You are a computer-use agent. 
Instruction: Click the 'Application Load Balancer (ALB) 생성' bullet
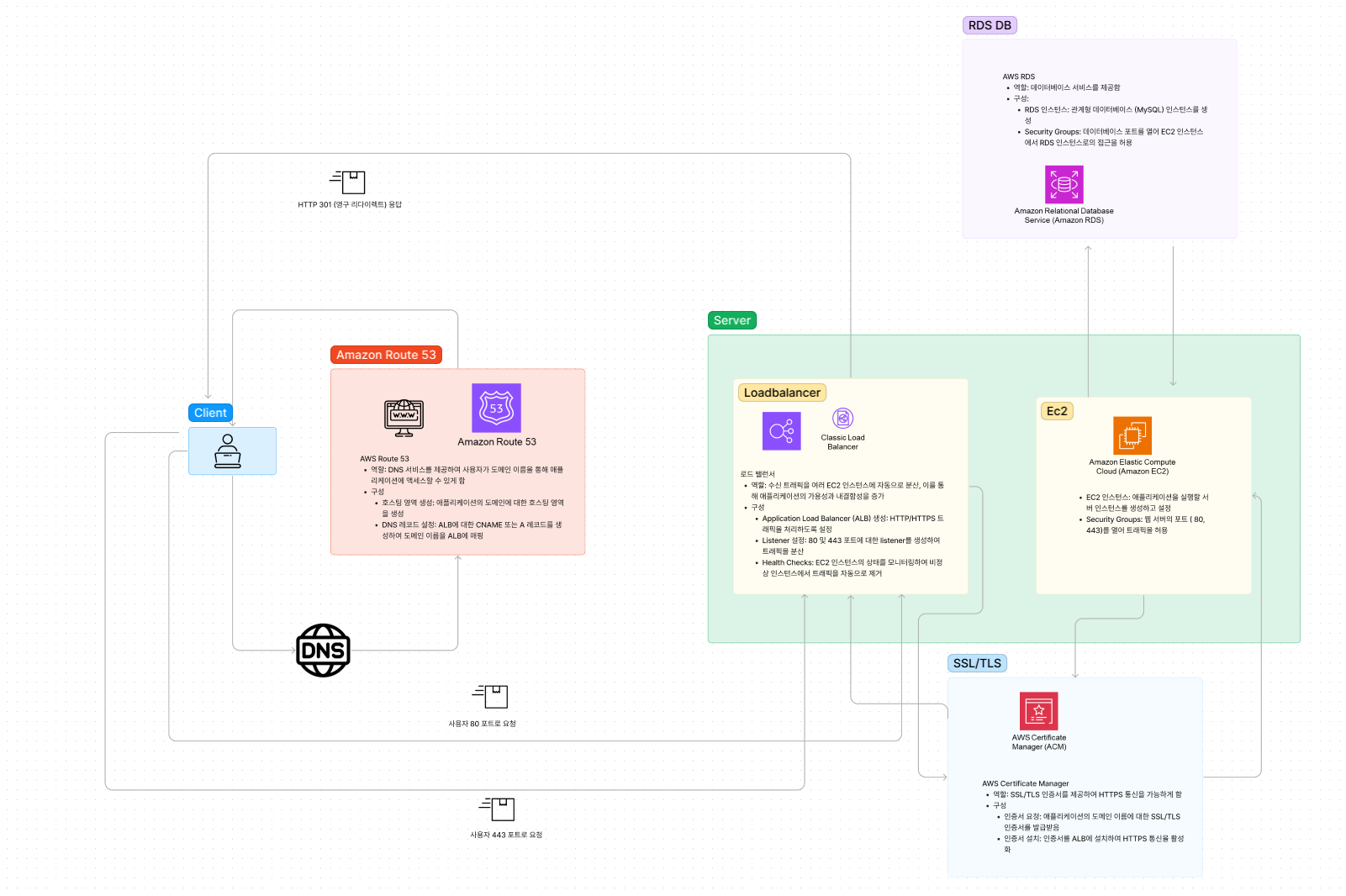[852, 524]
